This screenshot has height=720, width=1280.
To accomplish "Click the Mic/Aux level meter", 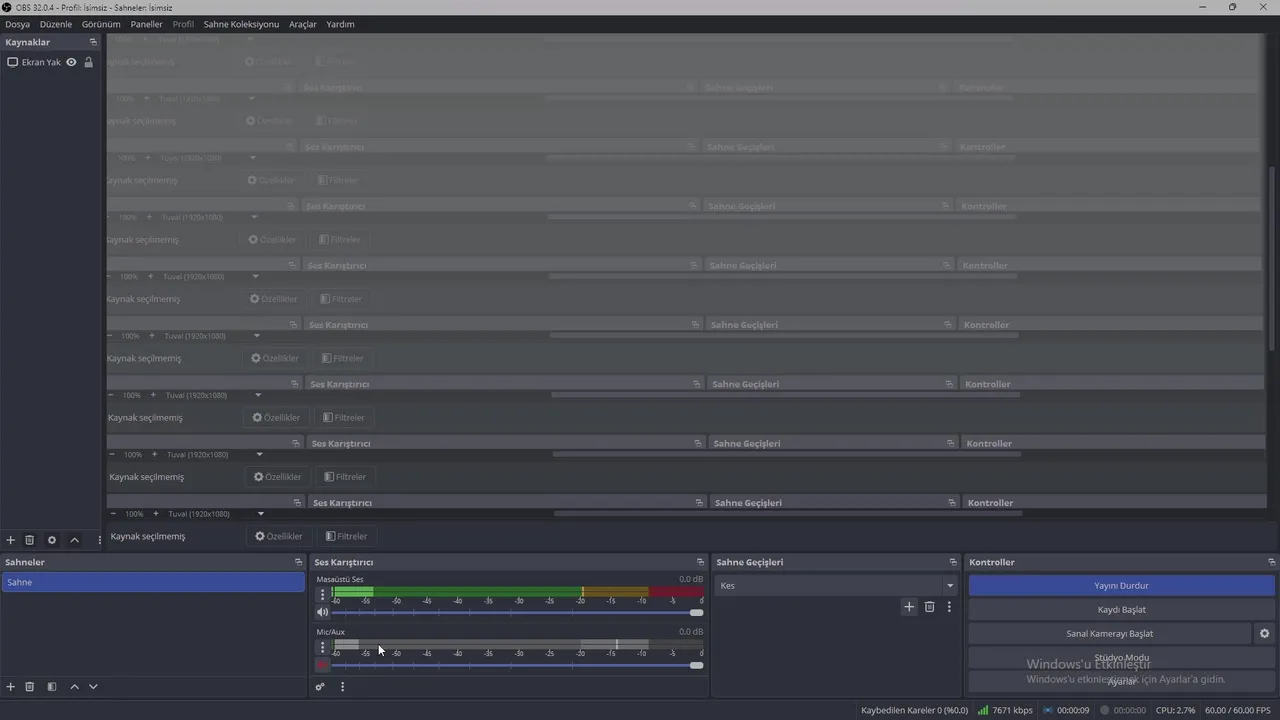I will (517, 645).
